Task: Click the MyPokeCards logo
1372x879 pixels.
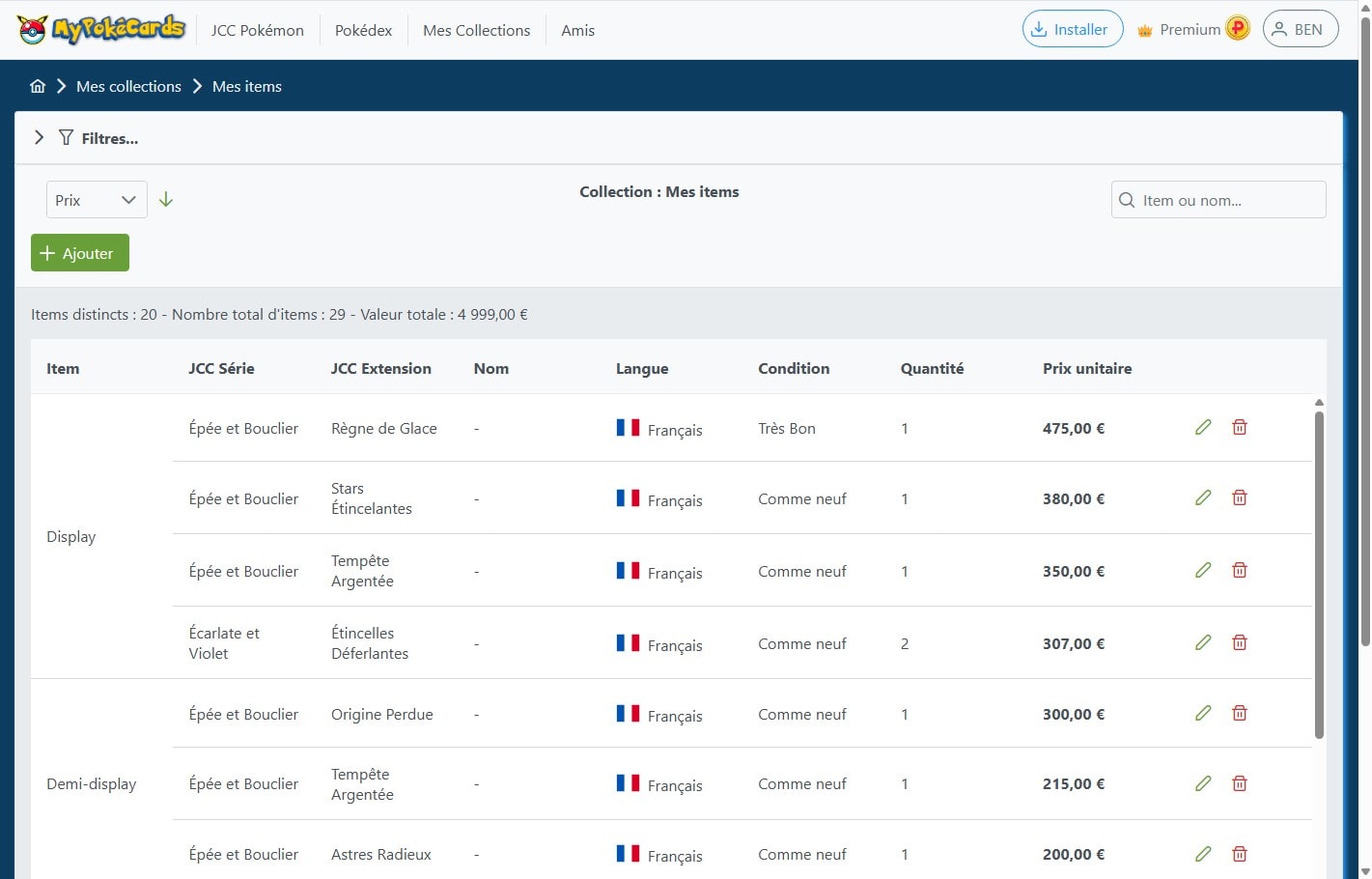Action: point(100,30)
